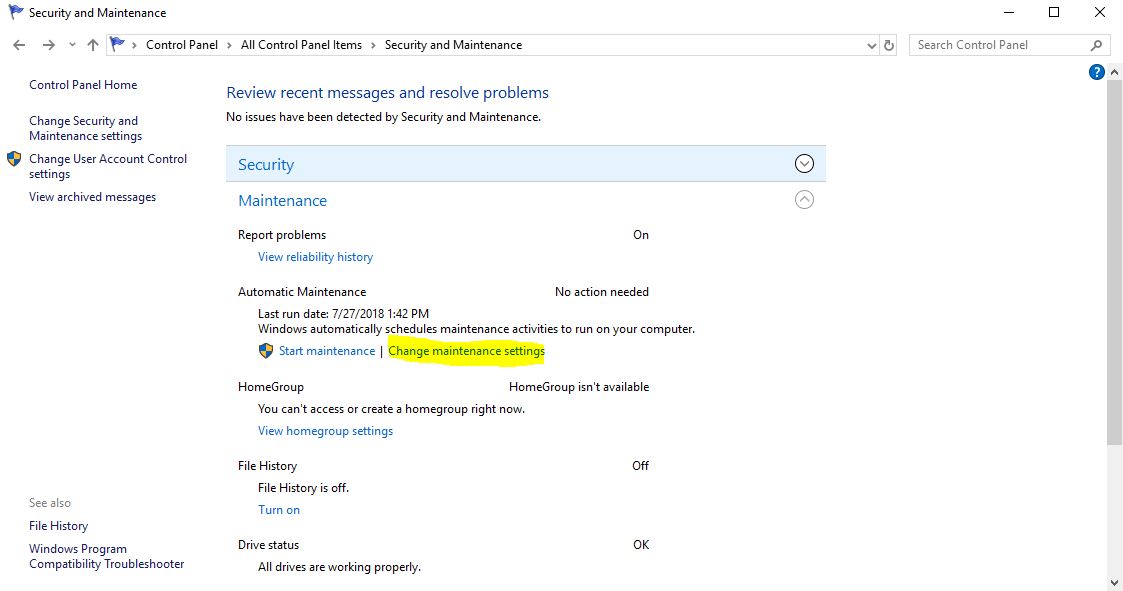Screen dimensions: 1123x591
Task: View reliability history
Action: pyautogui.click(x=315, y=256)
